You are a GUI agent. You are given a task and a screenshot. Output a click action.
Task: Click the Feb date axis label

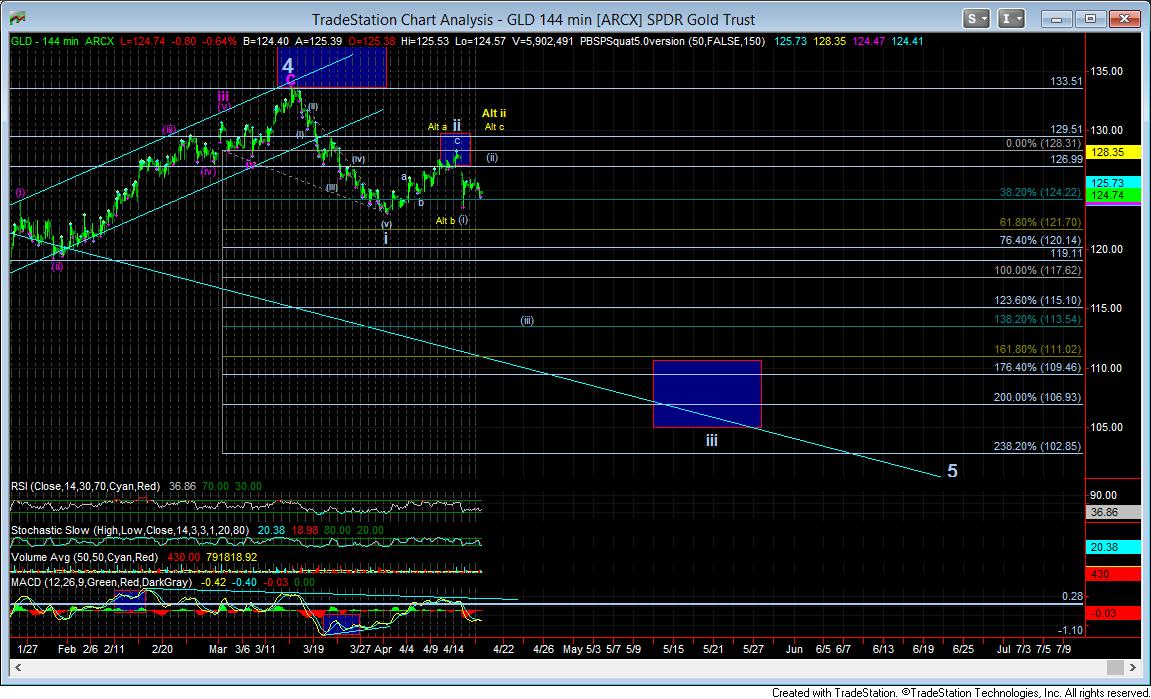[x=67, y=649]
